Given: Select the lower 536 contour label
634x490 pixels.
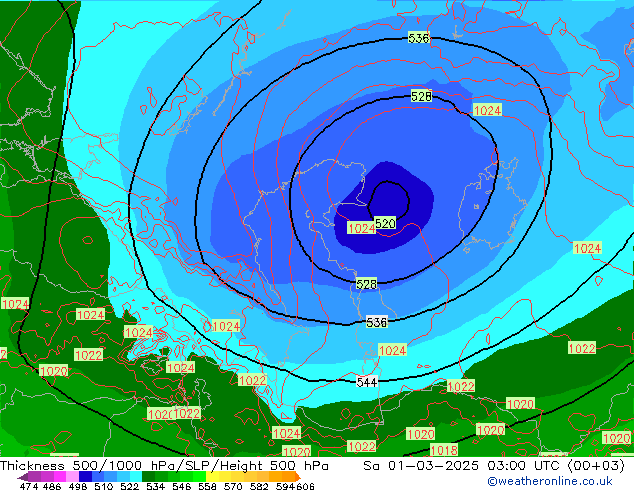Looking at the screenshot, I should pos(376,322).
